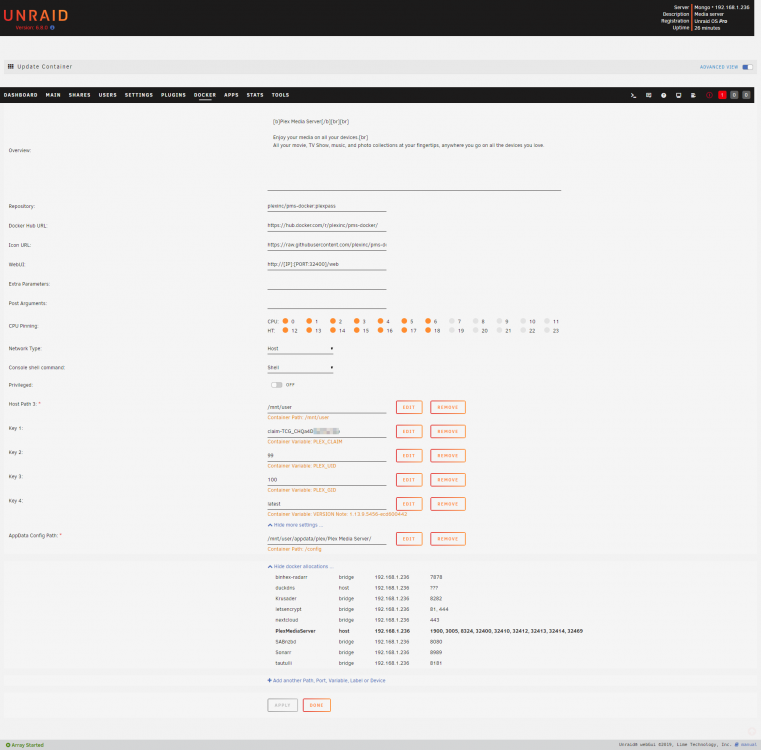Collapse Hide more settings

click(295, 525)
